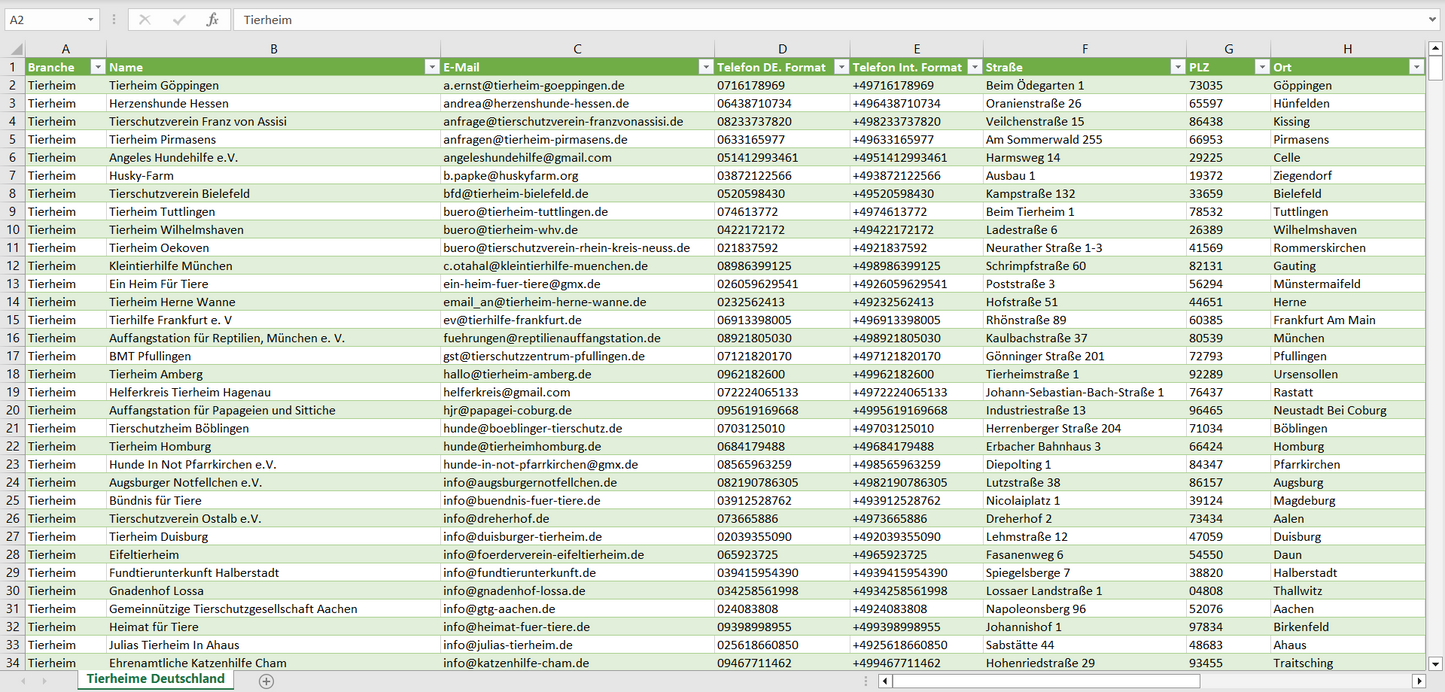
Task: Click the horizontal scrollbar left arrow
Action: click(885, 681)
